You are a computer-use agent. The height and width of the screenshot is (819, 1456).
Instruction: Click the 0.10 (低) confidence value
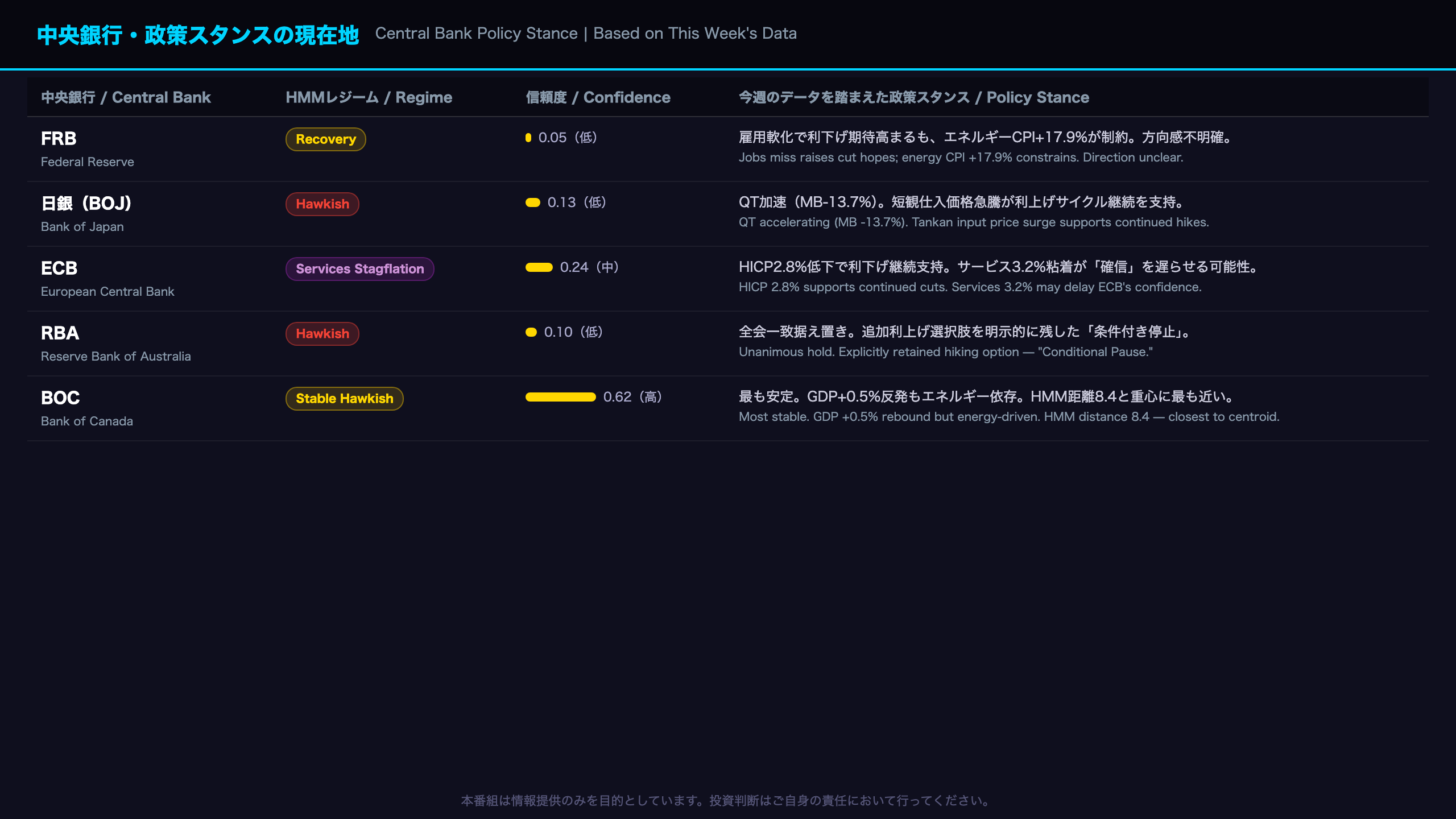point(573,332)
